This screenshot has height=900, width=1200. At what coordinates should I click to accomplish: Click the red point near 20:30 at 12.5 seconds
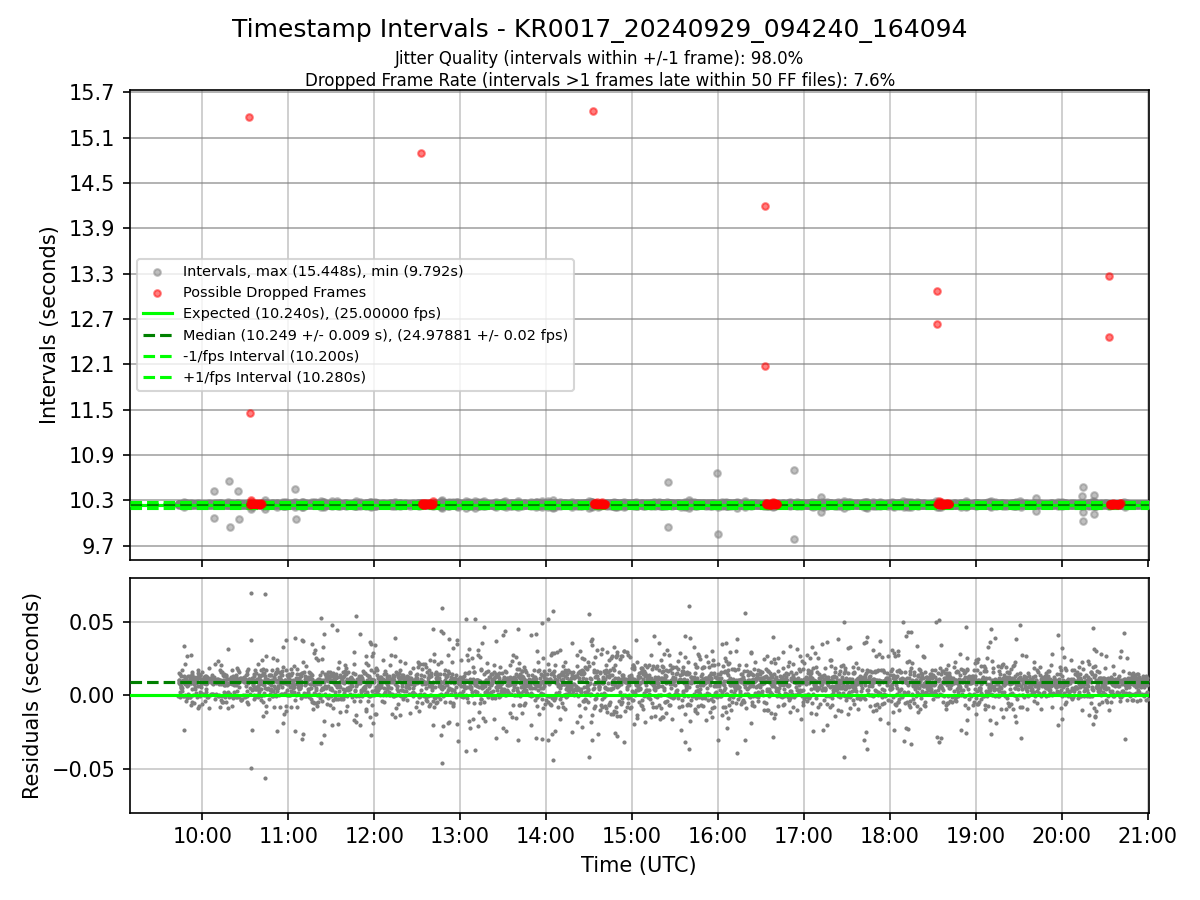pyautogui.click(x=1109, y=337)
